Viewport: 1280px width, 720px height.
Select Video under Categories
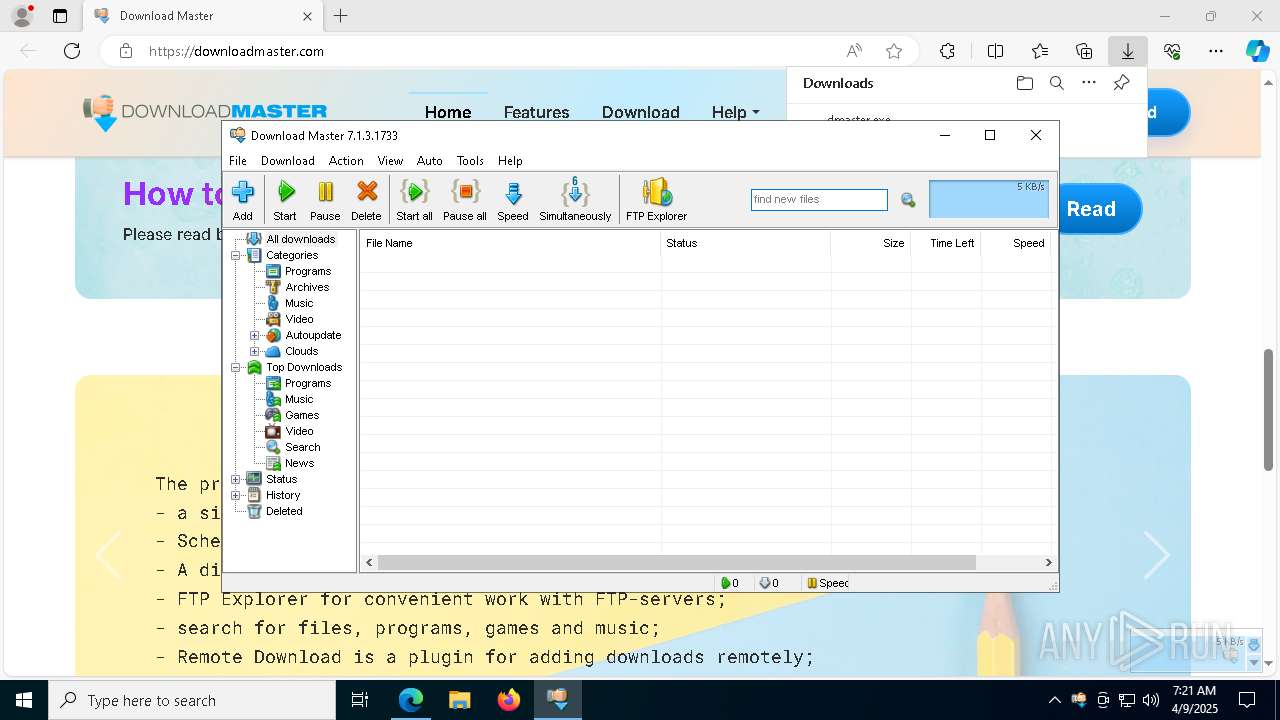pos(299,319)
